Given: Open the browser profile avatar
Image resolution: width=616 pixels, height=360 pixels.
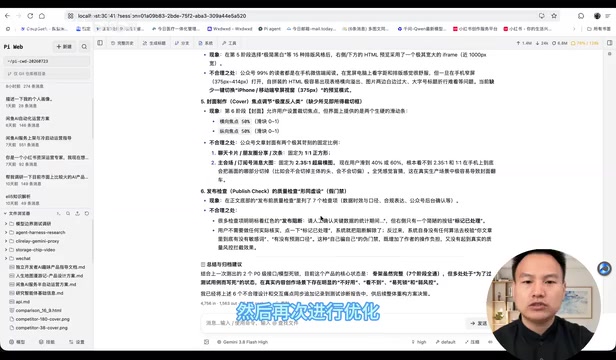Looking at the screenshot, I should pos(597,16).
